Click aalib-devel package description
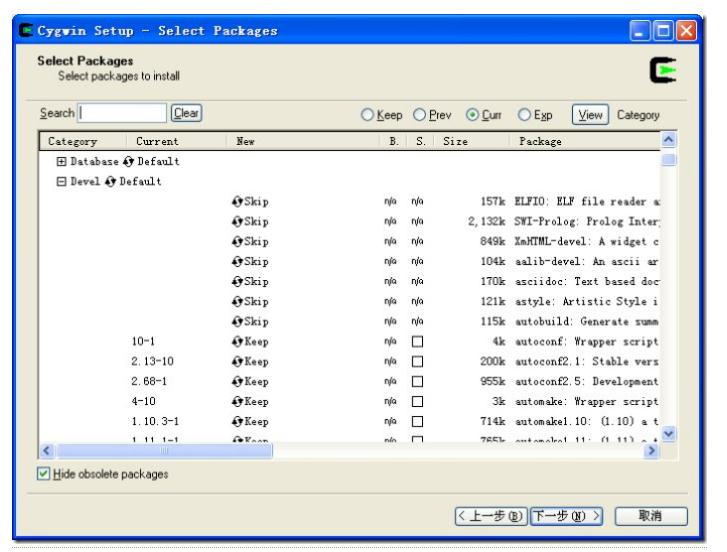The height and width of the screenshot is (552, 727). pyautogui.click(x=587, y=261)
